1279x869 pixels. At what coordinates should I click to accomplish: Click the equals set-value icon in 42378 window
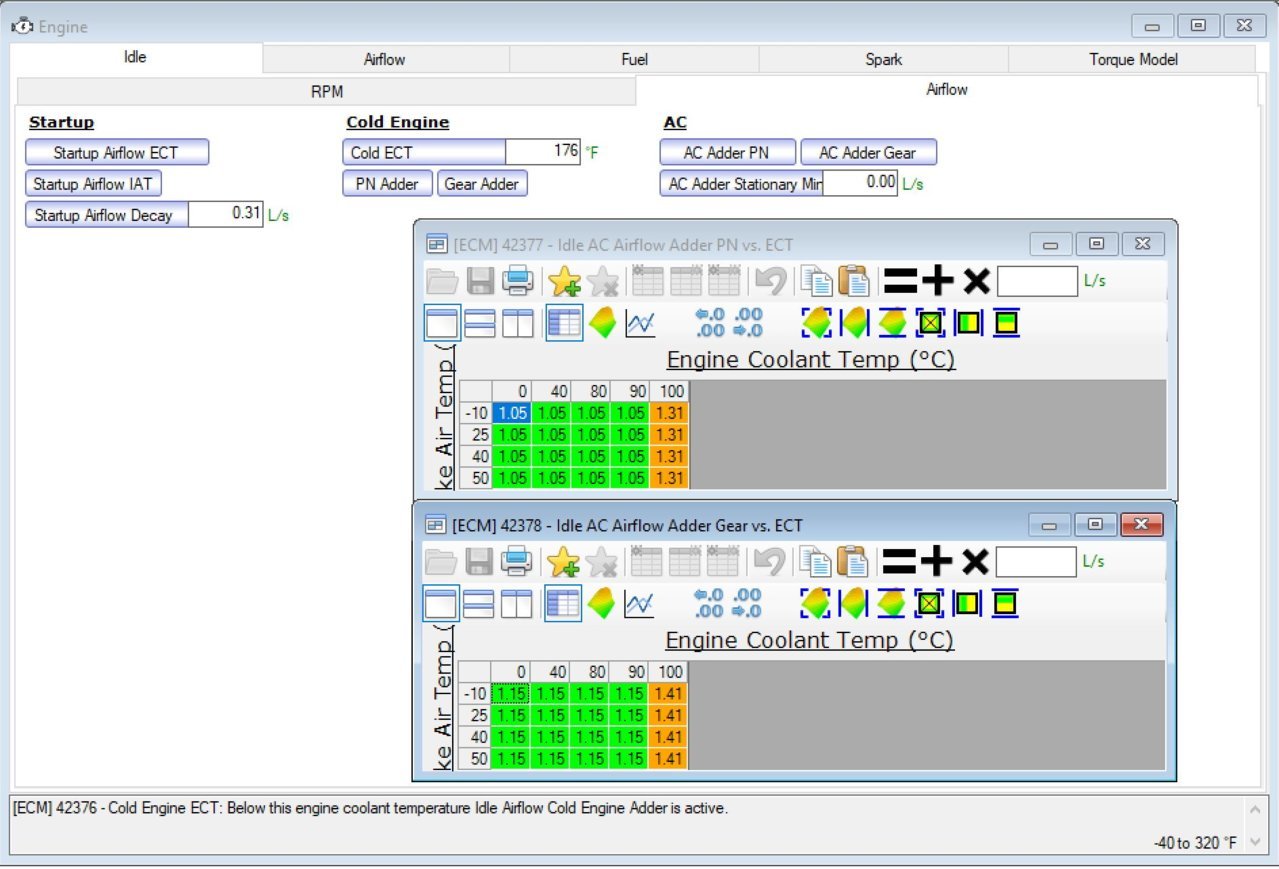coord(900,562)
